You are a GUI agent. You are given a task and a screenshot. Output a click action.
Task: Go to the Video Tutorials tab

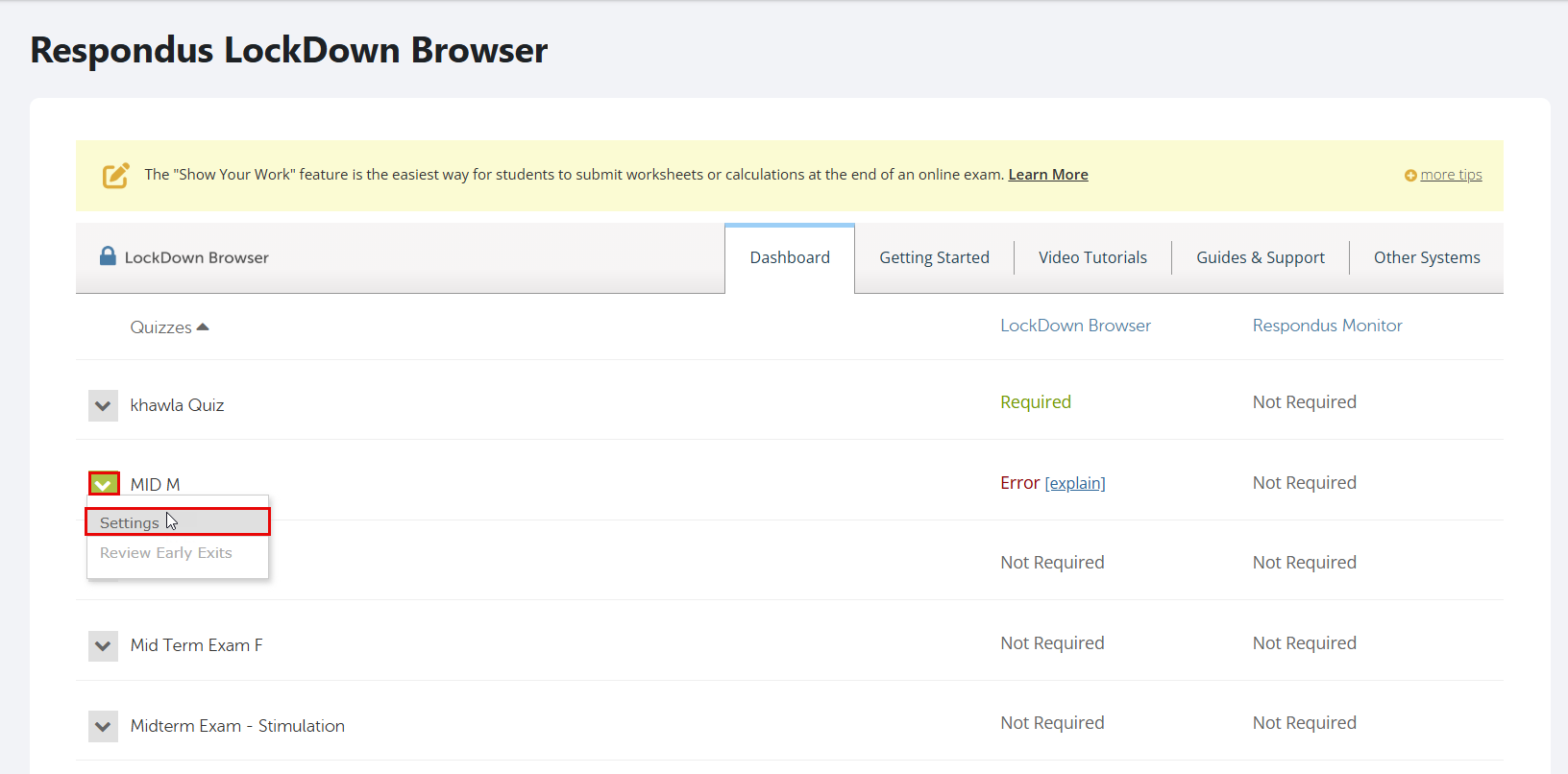(1092, 257)
